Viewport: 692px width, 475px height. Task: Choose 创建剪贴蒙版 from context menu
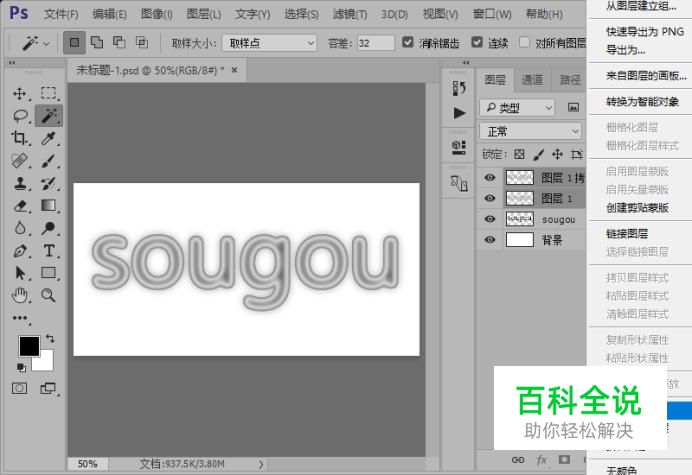(637, 207)
